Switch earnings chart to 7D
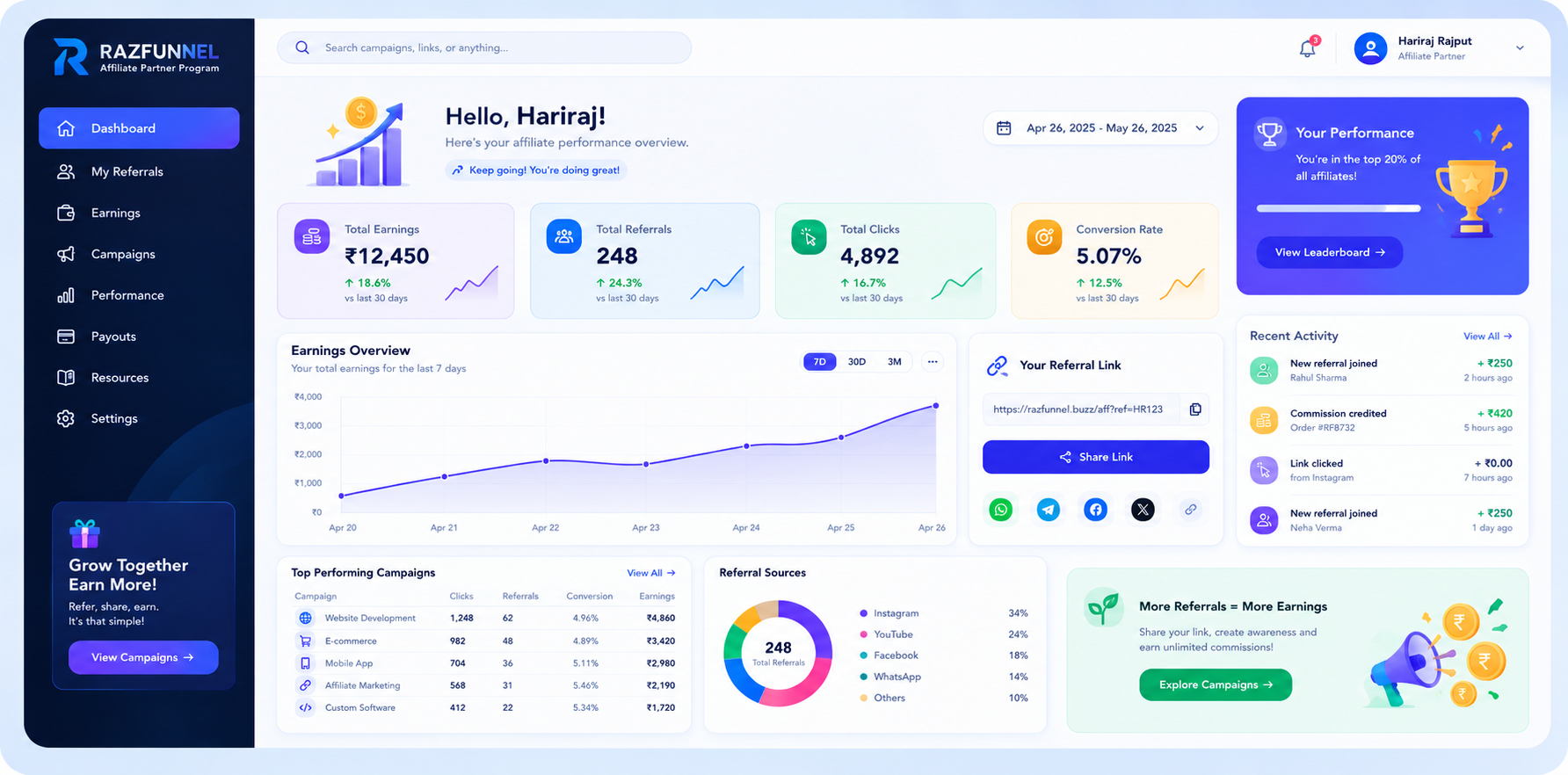 coord(820,362)
